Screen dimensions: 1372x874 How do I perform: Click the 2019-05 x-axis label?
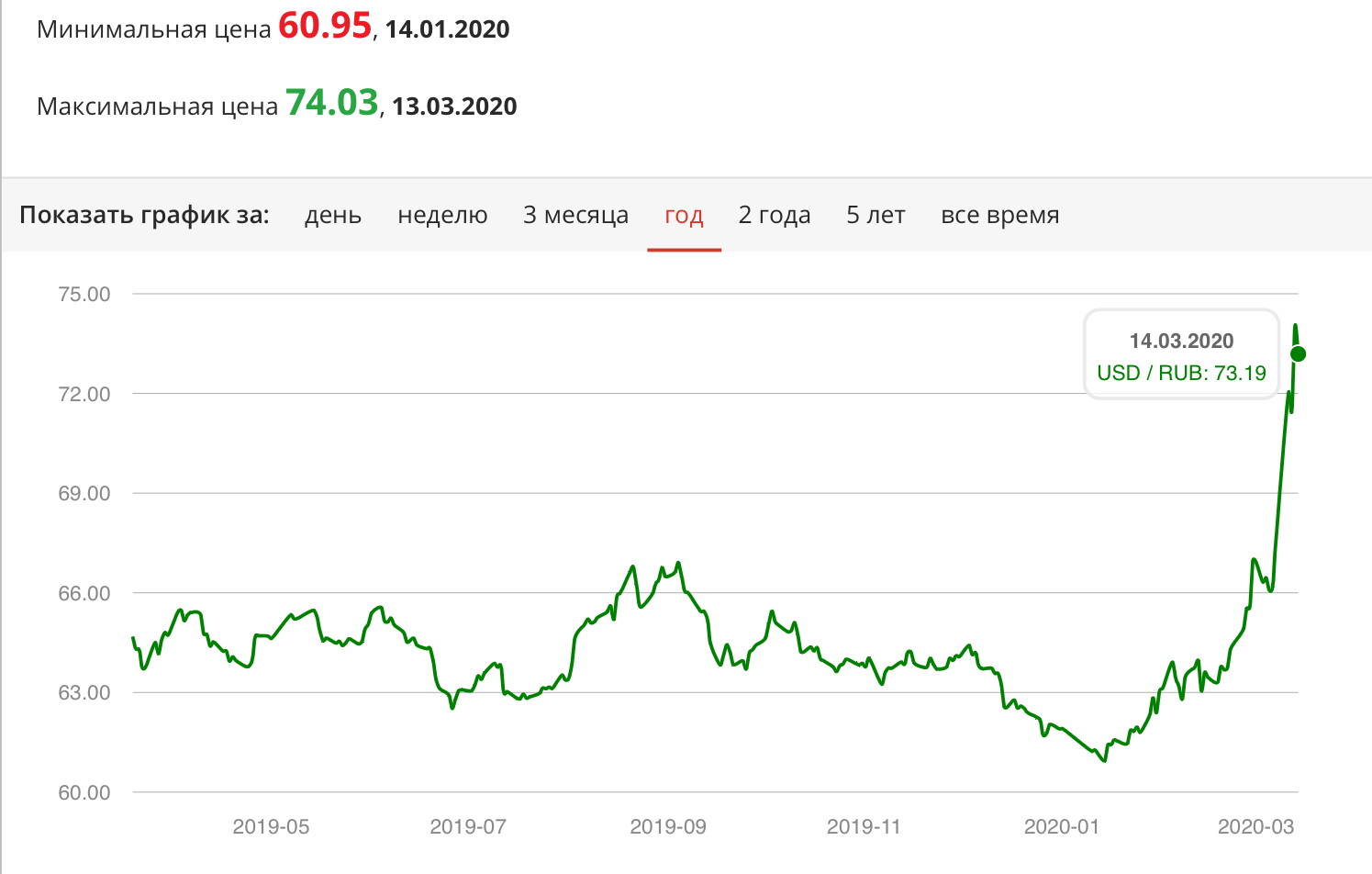point(271,827)
